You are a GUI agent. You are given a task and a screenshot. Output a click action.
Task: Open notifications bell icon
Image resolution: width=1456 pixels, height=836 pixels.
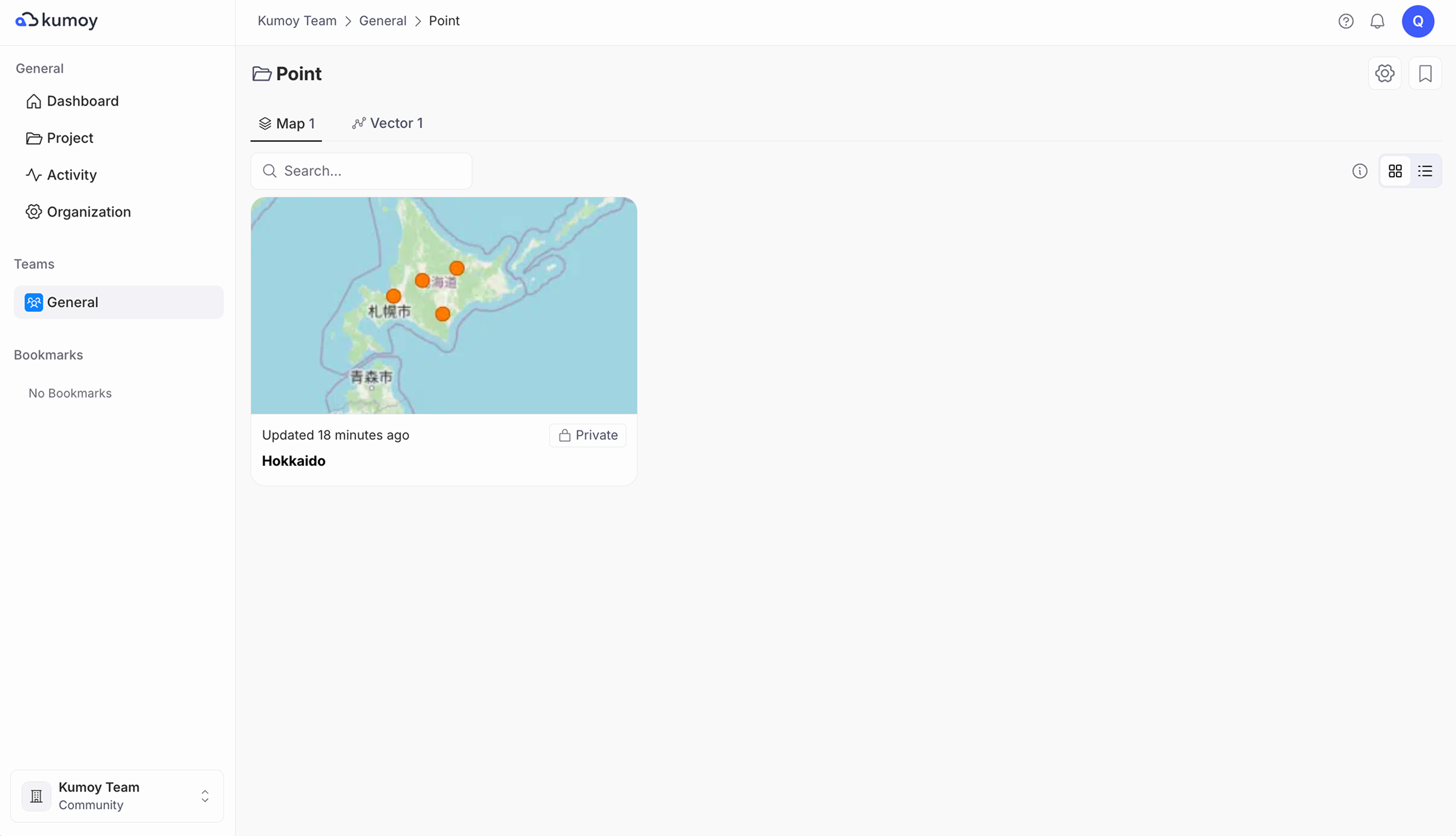click(x=1377, y=21)
